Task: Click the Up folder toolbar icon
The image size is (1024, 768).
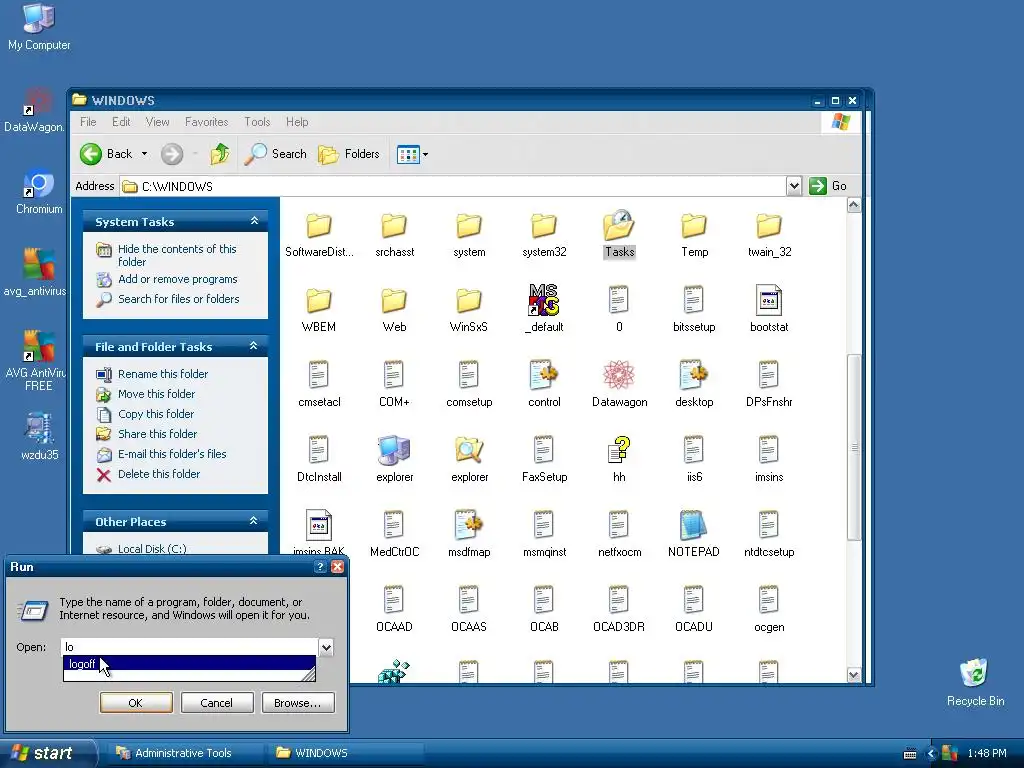Action: (220, 154)
